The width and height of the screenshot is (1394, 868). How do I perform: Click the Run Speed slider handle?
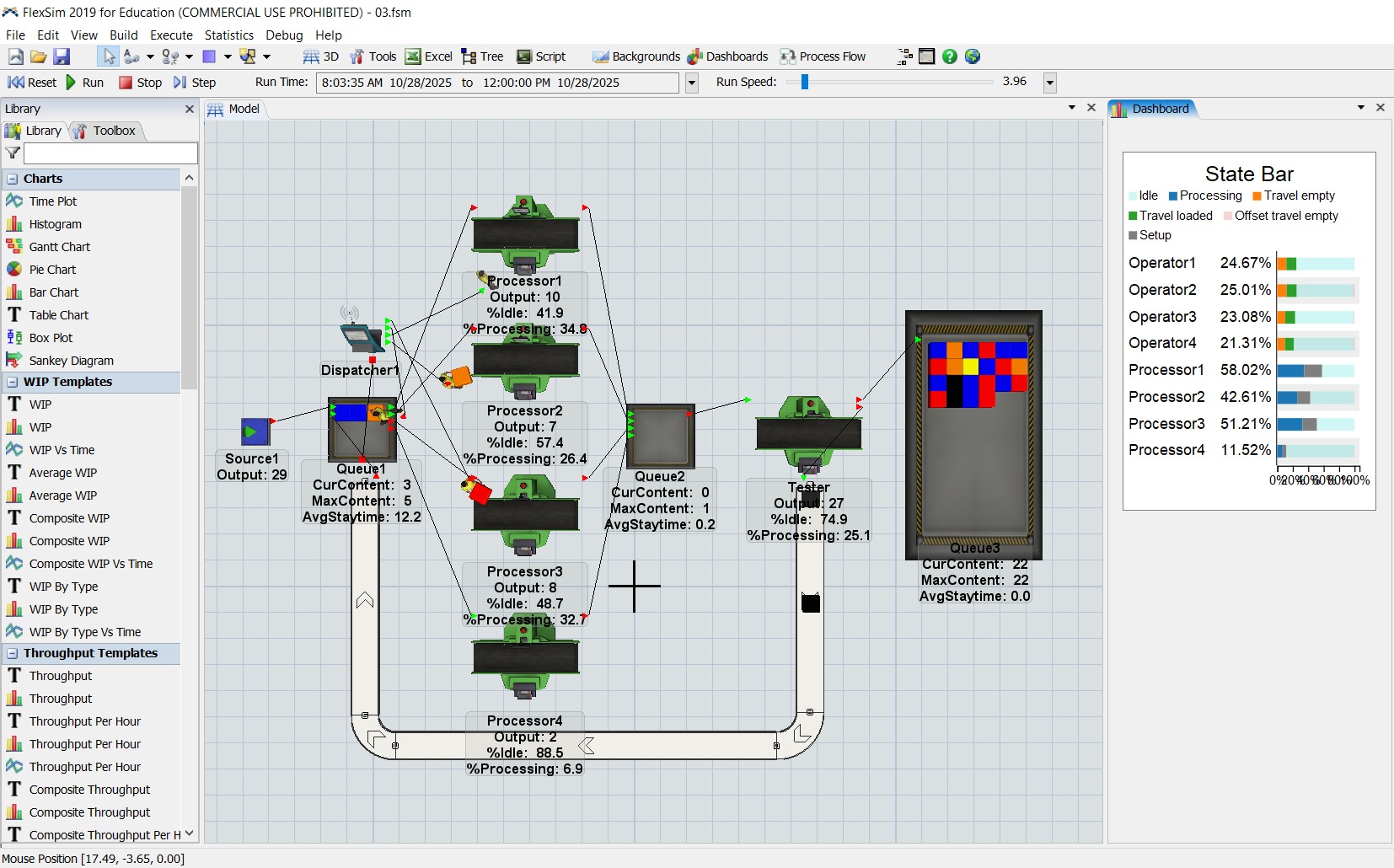click(x=805, y=82)
